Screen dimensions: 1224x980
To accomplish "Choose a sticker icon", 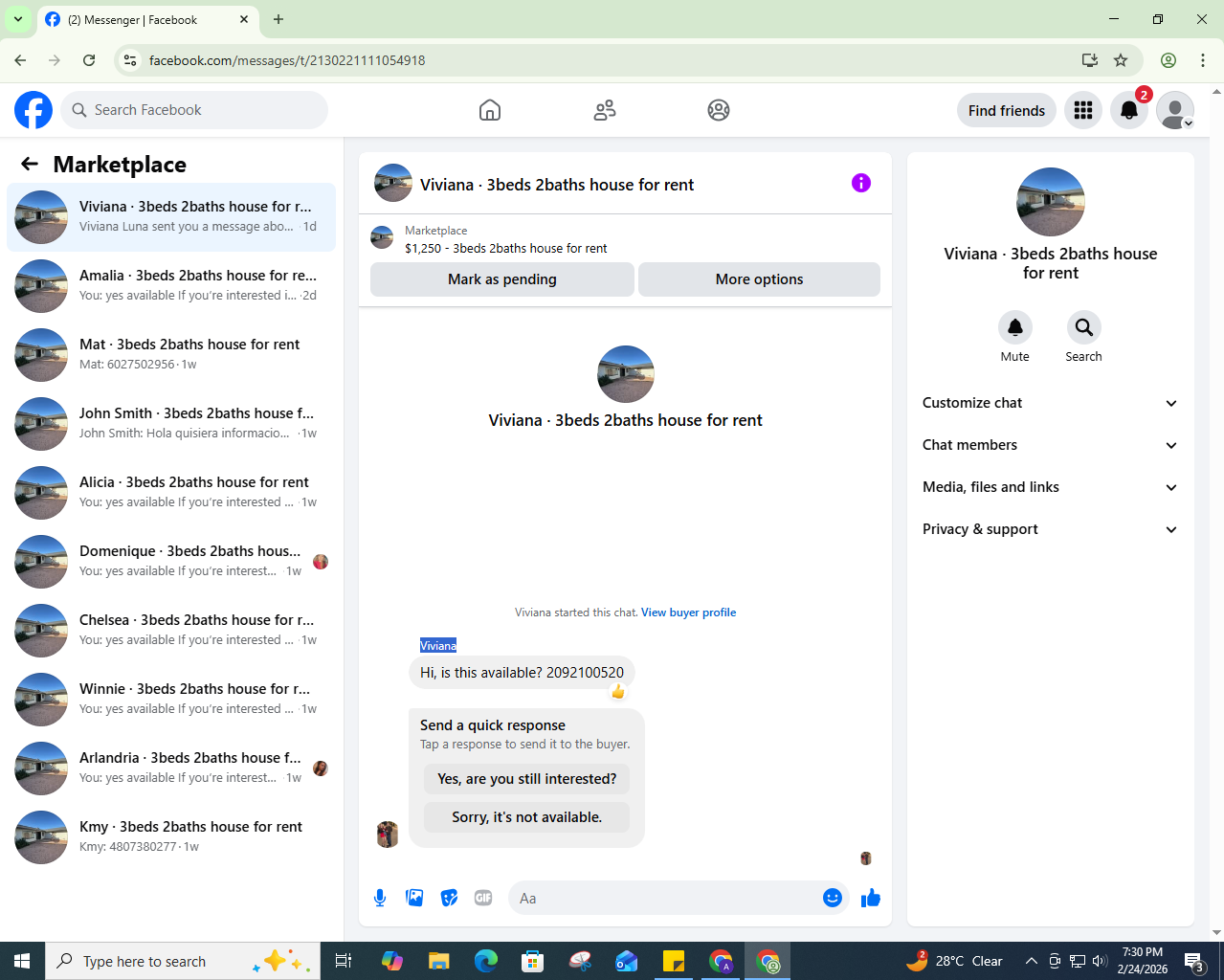I will coord(449,898).
